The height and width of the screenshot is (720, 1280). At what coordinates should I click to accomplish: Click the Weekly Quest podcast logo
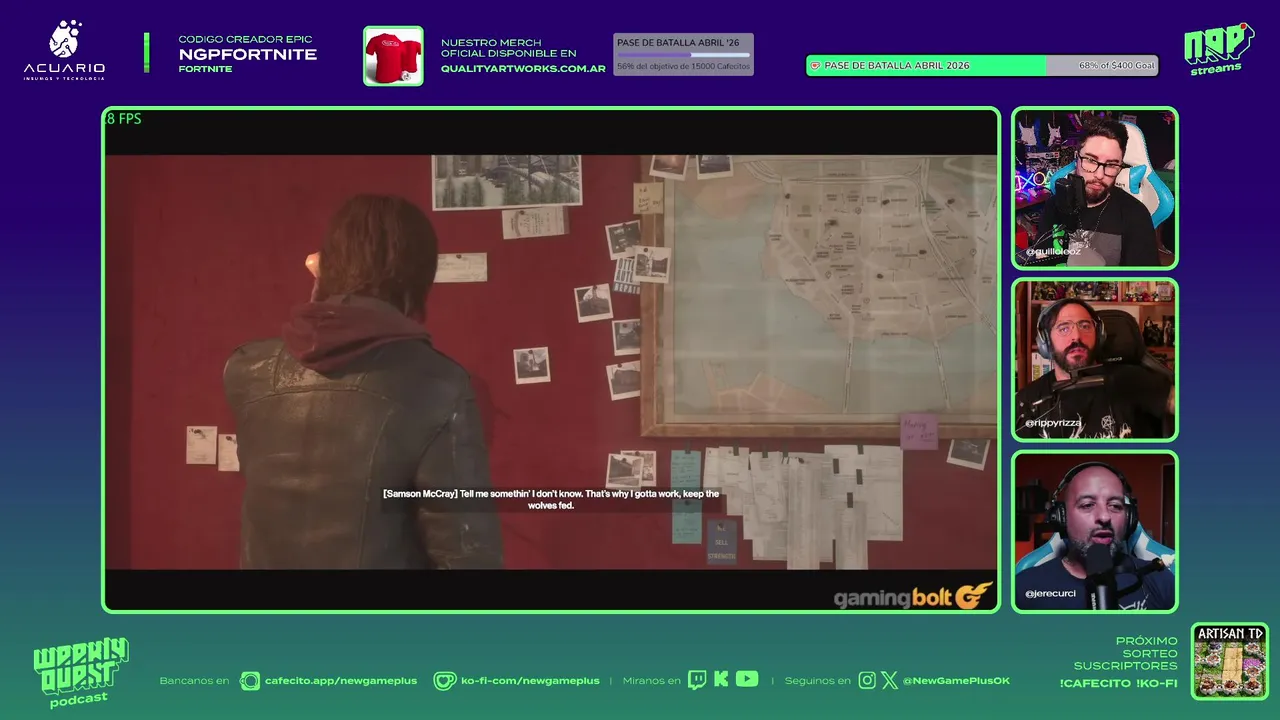(x=80, y=673)
